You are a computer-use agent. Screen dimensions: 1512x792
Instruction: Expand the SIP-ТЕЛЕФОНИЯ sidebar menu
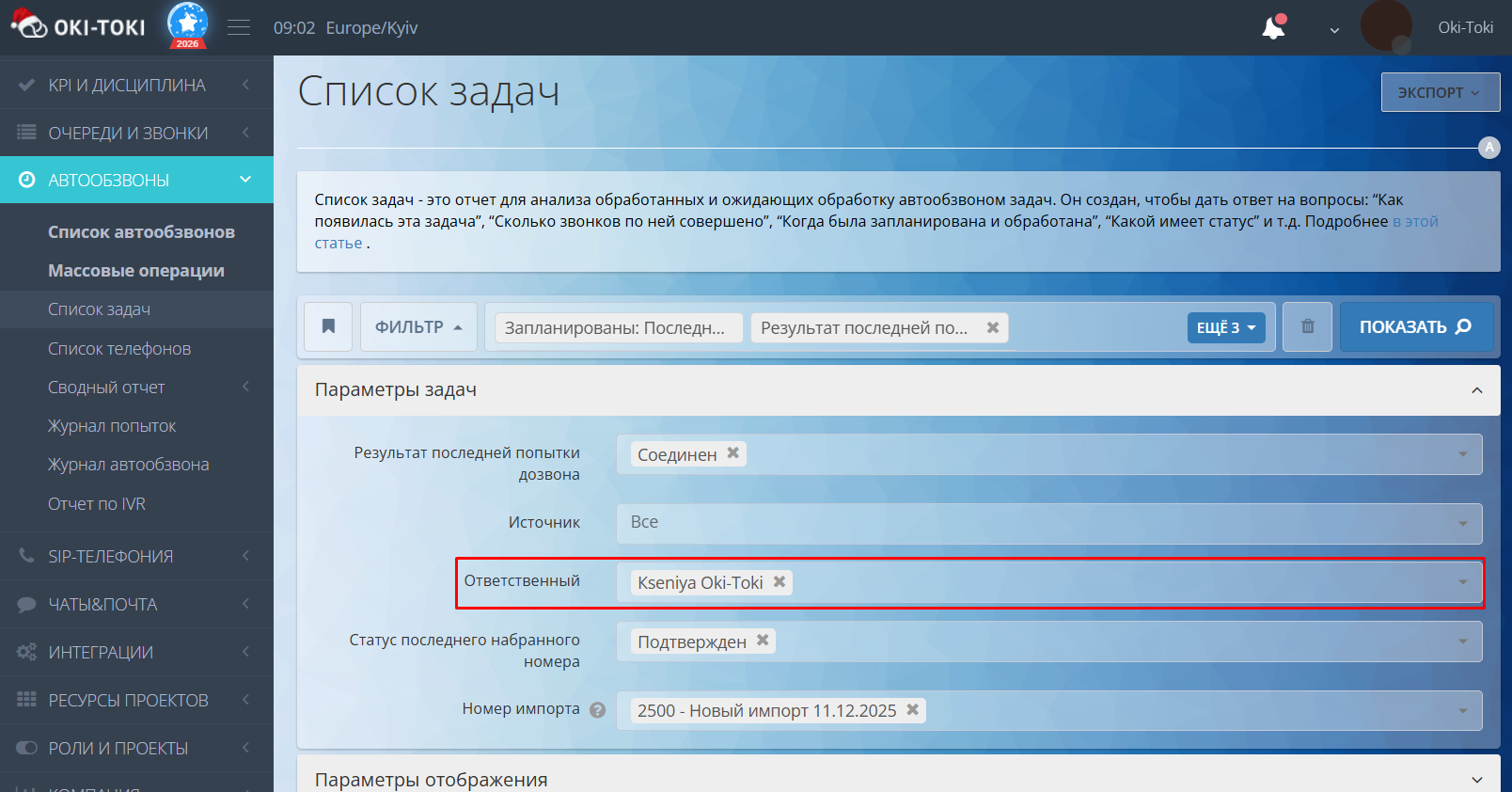[111, 557]
